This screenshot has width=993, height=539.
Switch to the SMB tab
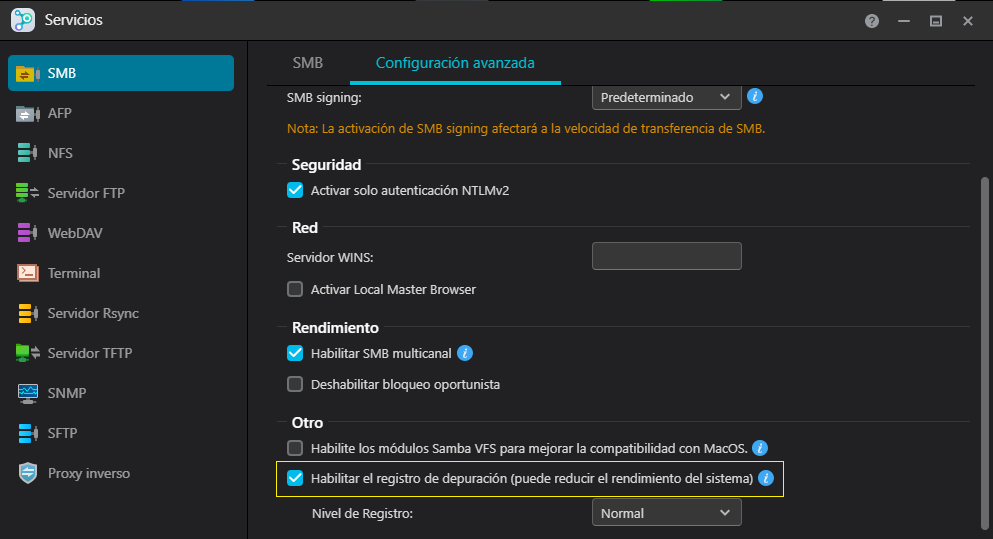pyautogui.click(x=307, y=63)
